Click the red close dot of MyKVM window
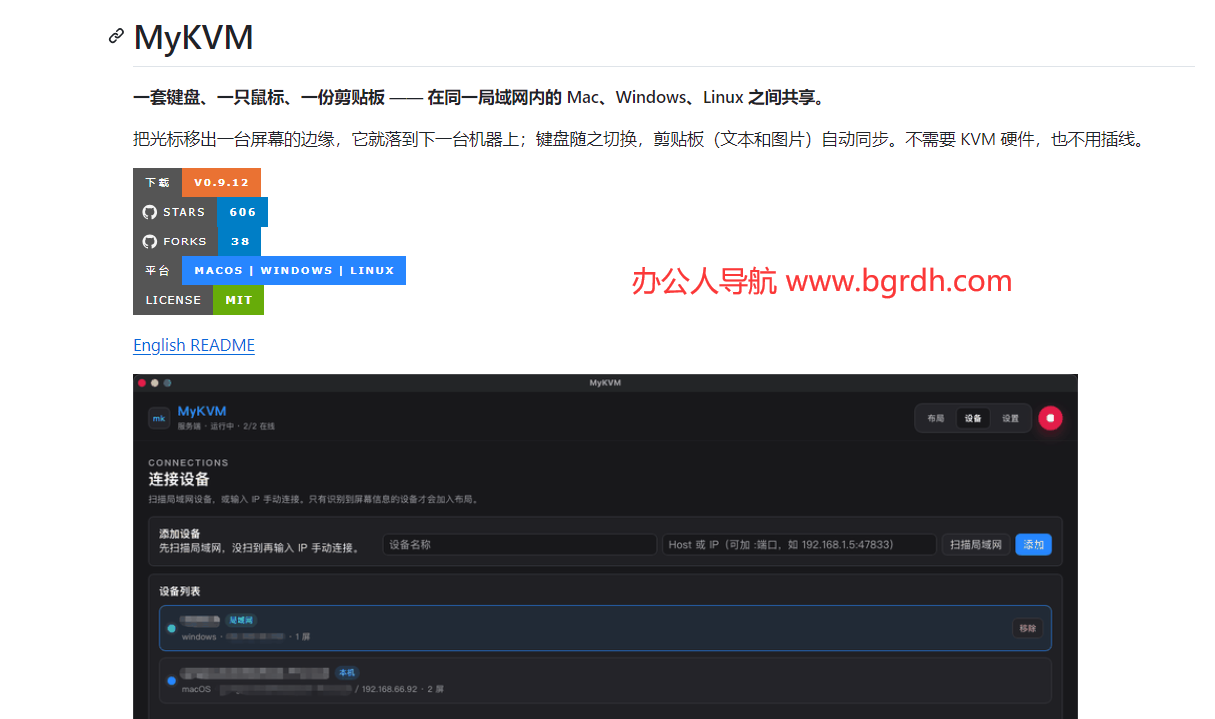The image size is (1215, 719). pos(142,382)
